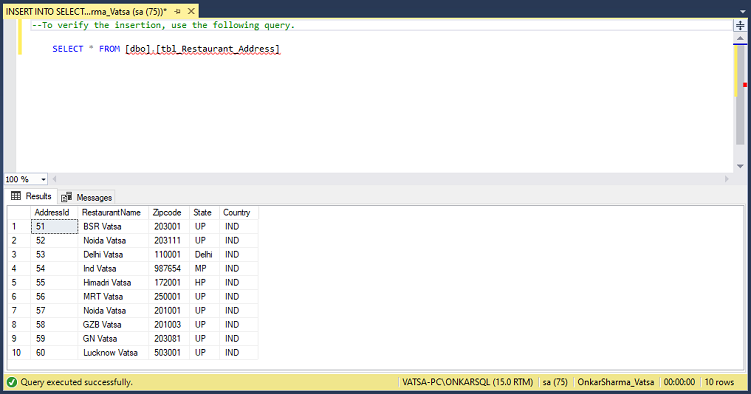
Task: Click the horizontal scrollbar right arrow
Action: pyautogui.click(x=727, y=179)
